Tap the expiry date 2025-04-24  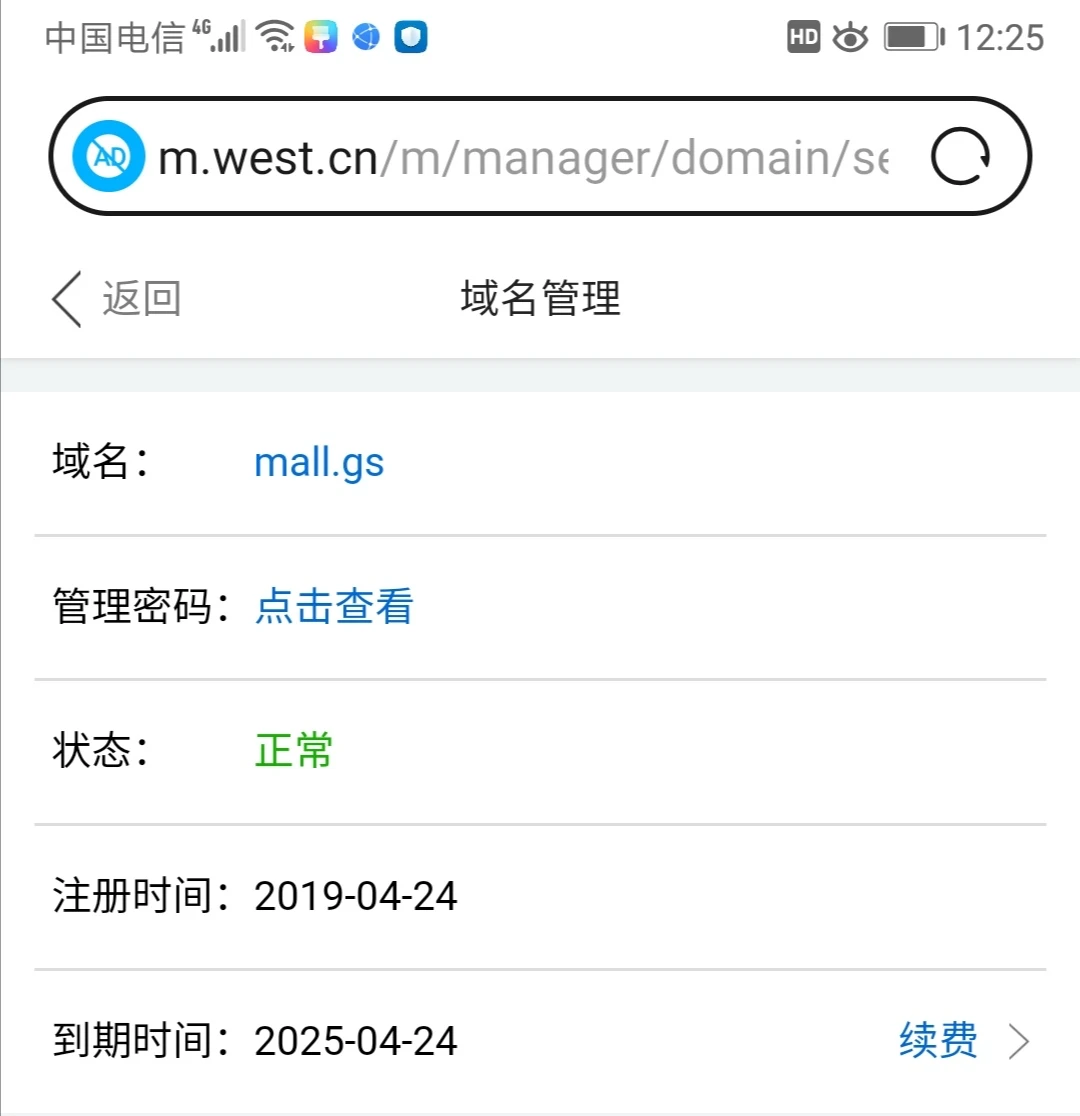pyautogui.click(x=356, y=1041)
